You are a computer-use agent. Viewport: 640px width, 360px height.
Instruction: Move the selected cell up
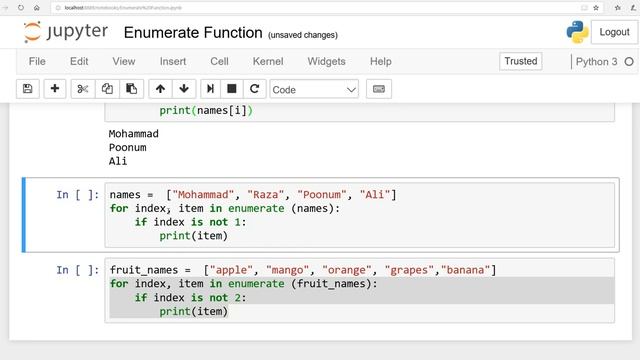tap(160, 89)
